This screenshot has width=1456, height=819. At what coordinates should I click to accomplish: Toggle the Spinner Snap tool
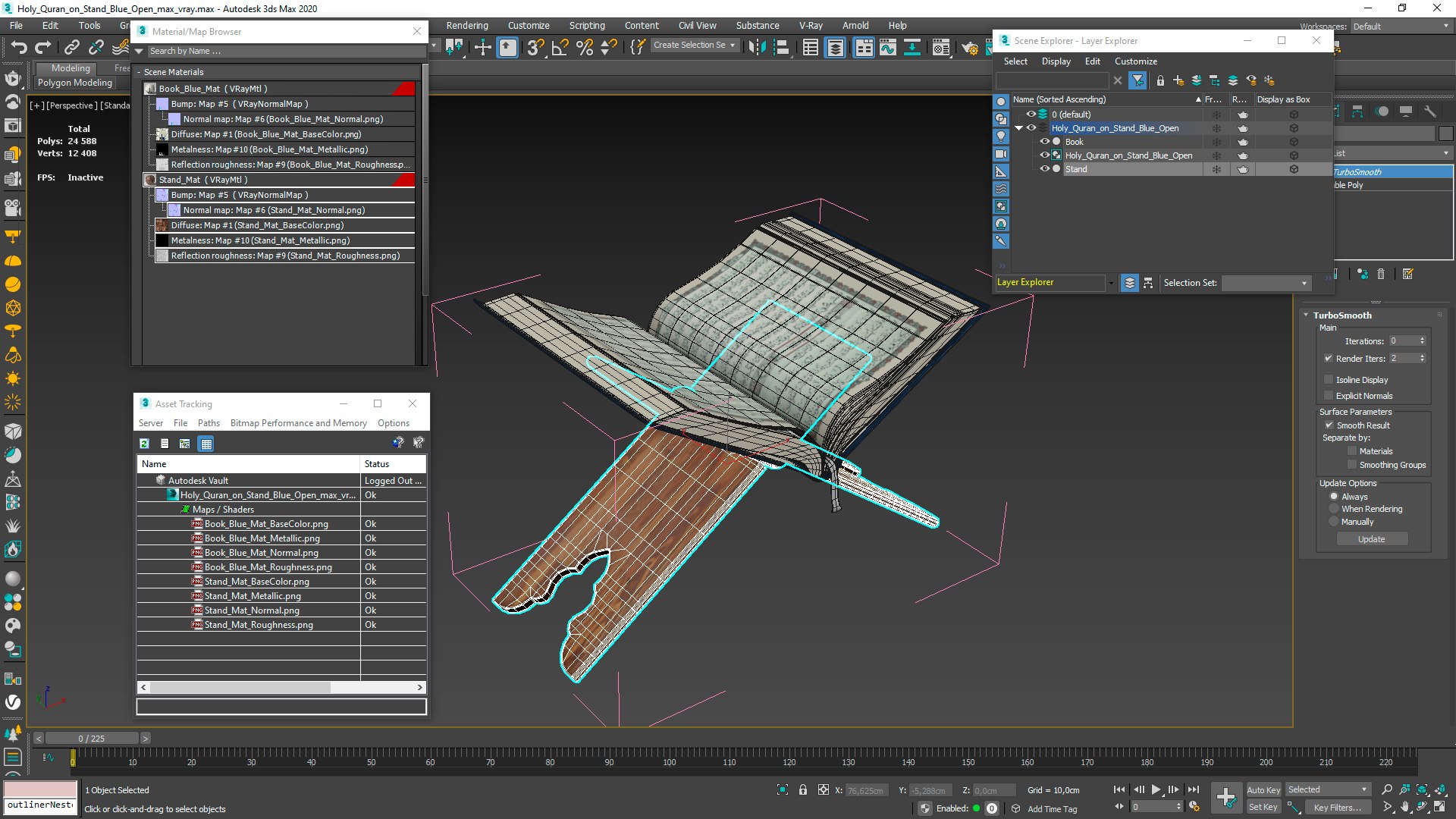point(608,48)
